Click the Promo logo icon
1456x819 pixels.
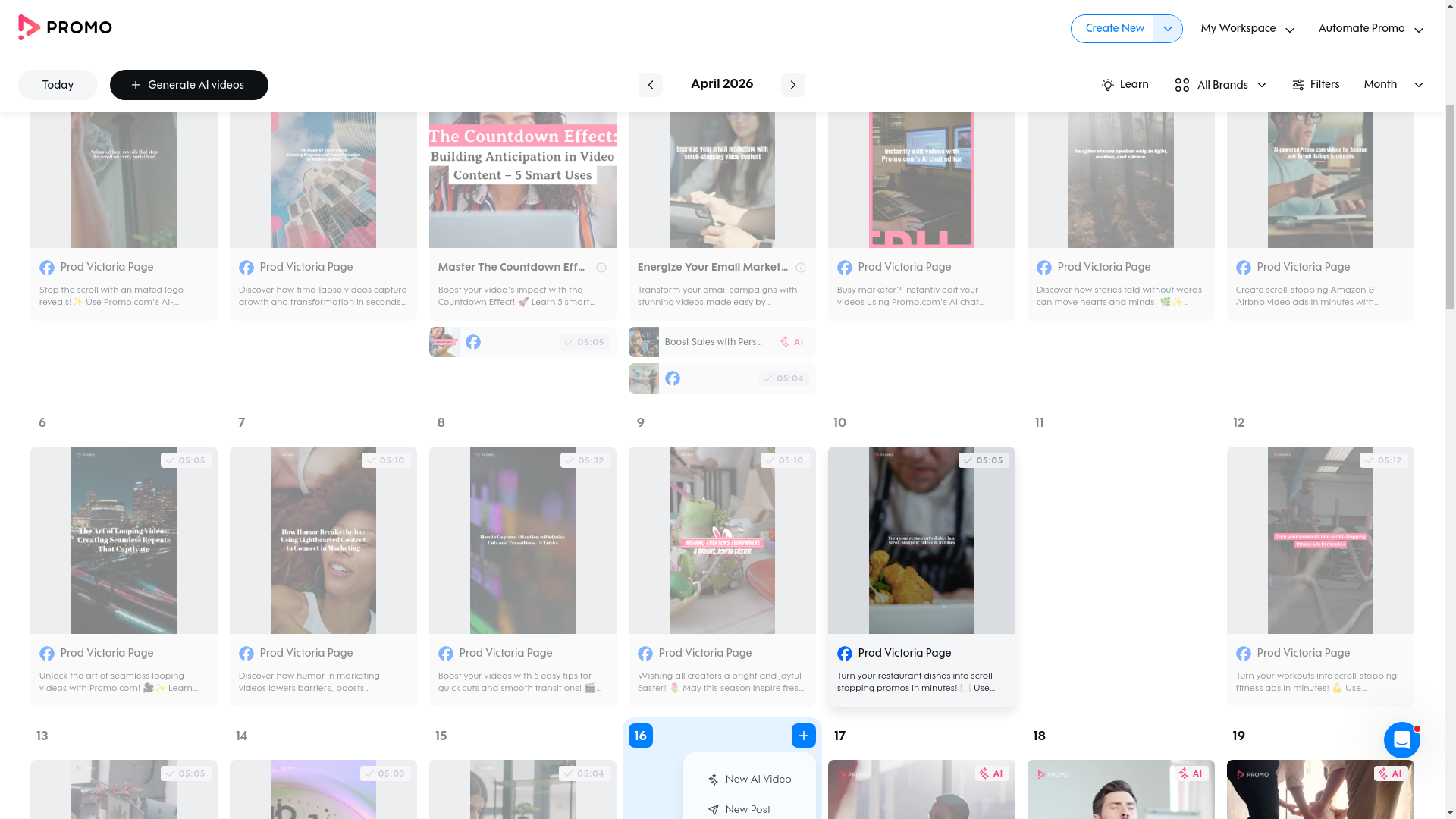click(x=29, y=27)
